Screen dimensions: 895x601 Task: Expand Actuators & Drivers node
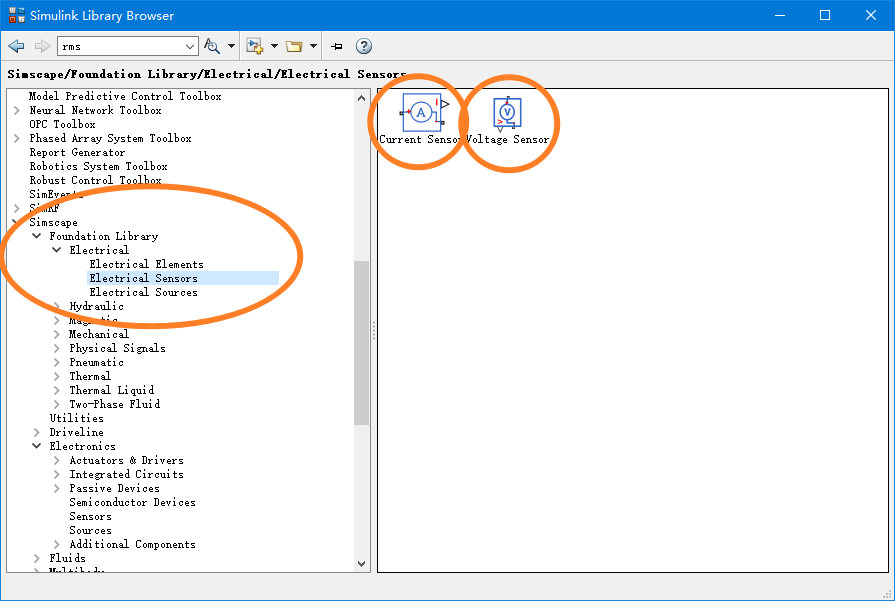click(x=57, y=460)
